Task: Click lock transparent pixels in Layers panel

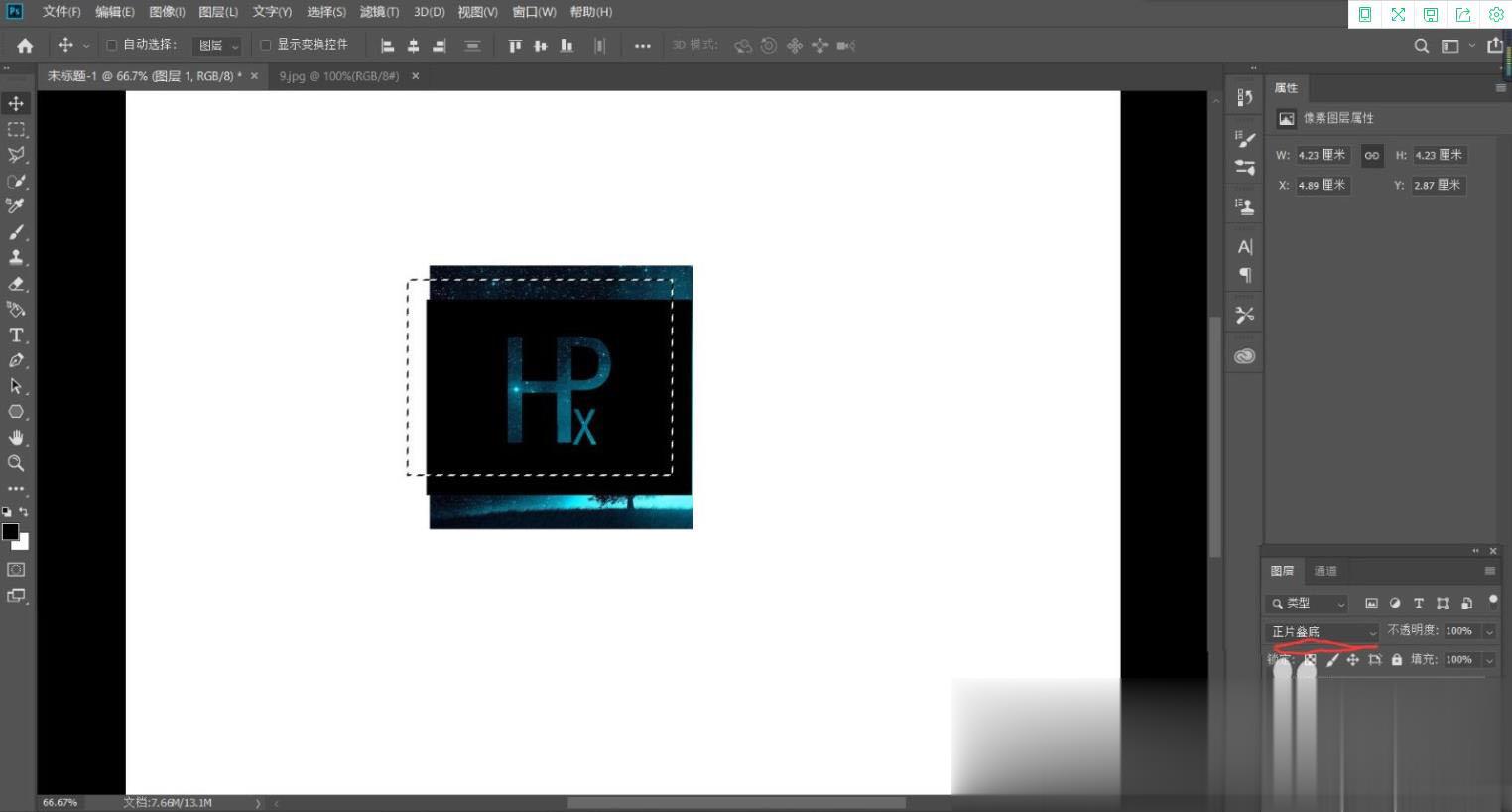Action: pos(1311,659)
